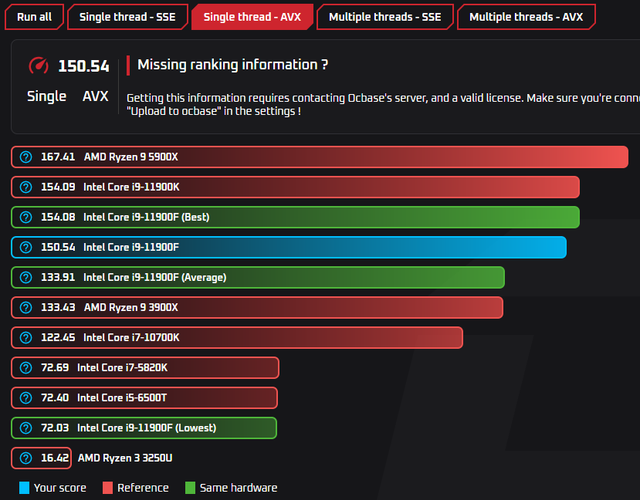The width and height of the screenshot is (640, 500).
Task: Open help icon for Intel Core i7-10700K
Action: click(x=26, y=338)
